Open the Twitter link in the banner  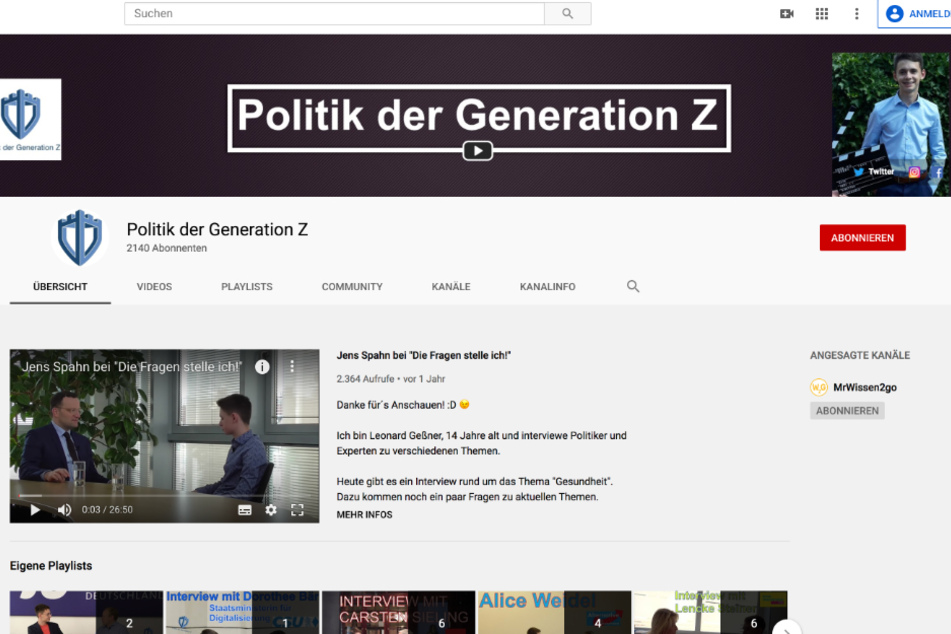(x=874, y=172)
